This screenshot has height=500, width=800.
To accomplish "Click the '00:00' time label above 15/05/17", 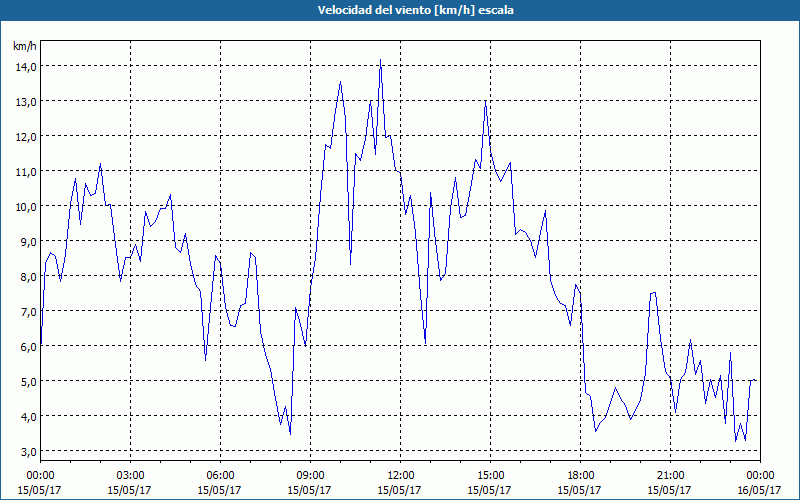I will [40, 476].
